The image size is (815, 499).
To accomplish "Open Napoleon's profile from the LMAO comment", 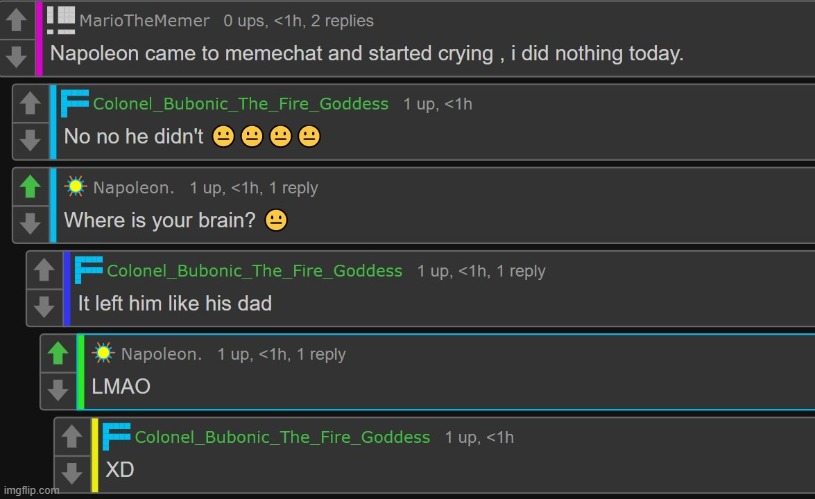I will click(161, 354).
